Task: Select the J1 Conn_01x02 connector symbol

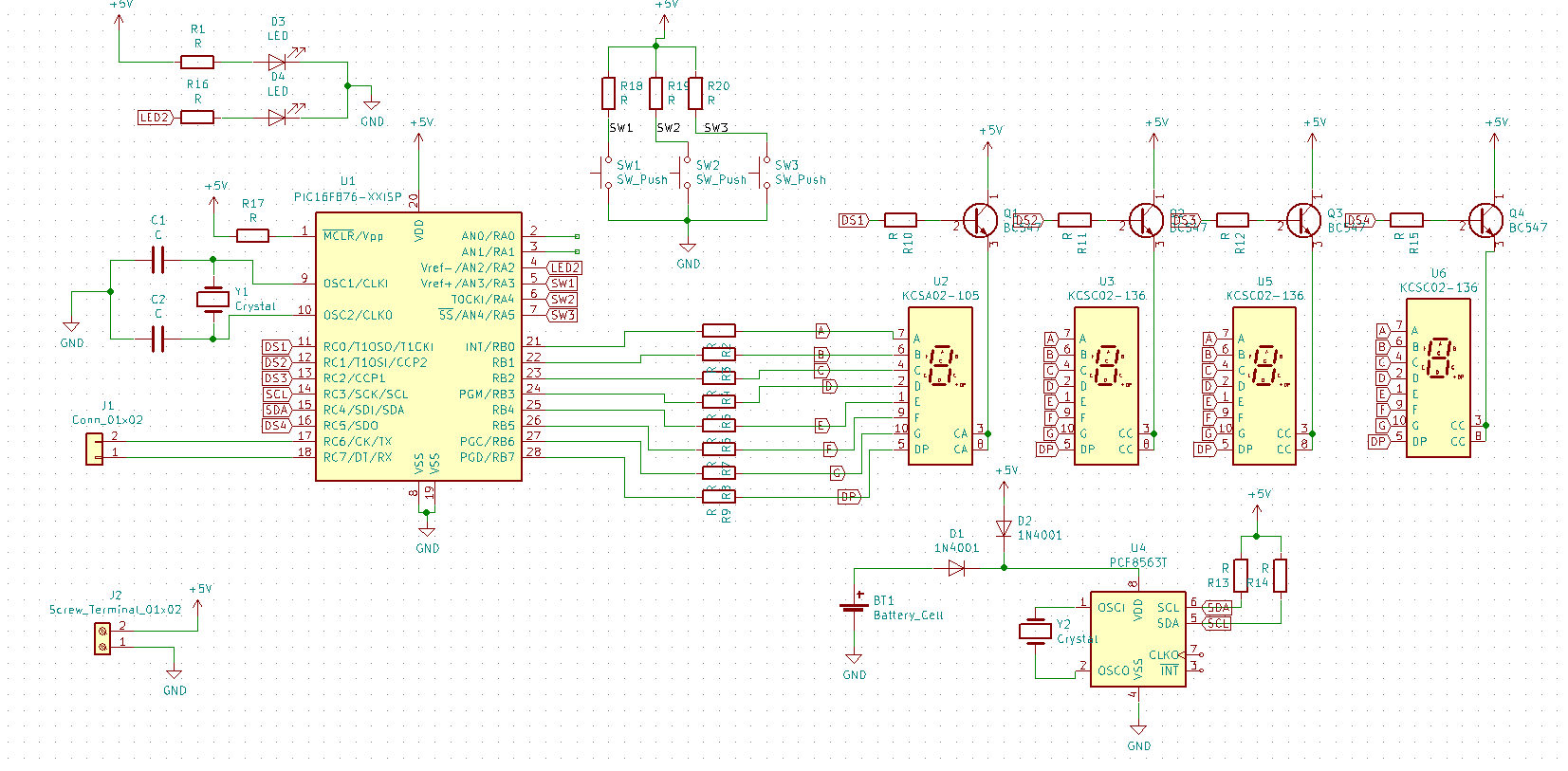Action: click(x=95, y=449)
